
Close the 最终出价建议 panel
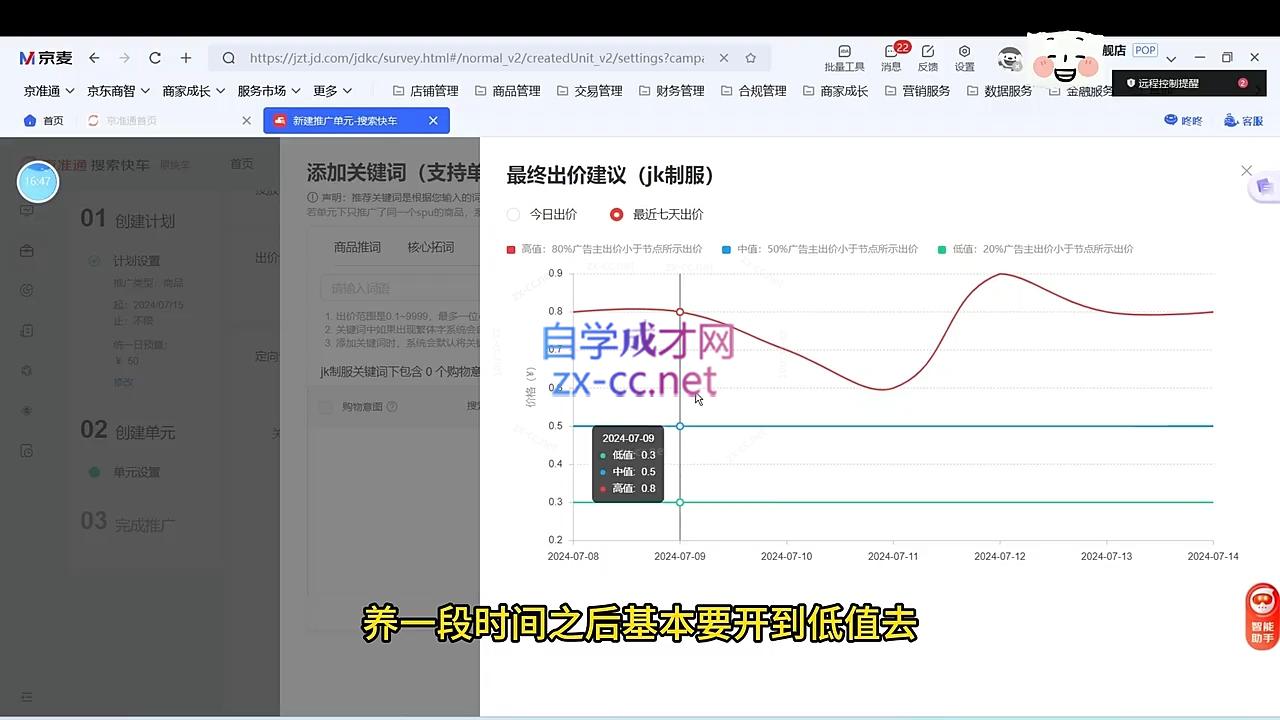1246,171
